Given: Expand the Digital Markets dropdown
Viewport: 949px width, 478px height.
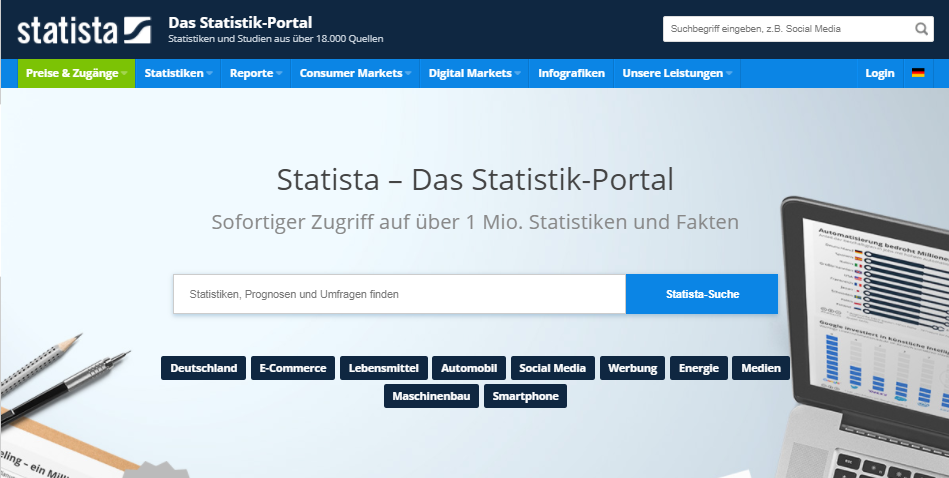Looking at the screenshot, I should point(474,73).
